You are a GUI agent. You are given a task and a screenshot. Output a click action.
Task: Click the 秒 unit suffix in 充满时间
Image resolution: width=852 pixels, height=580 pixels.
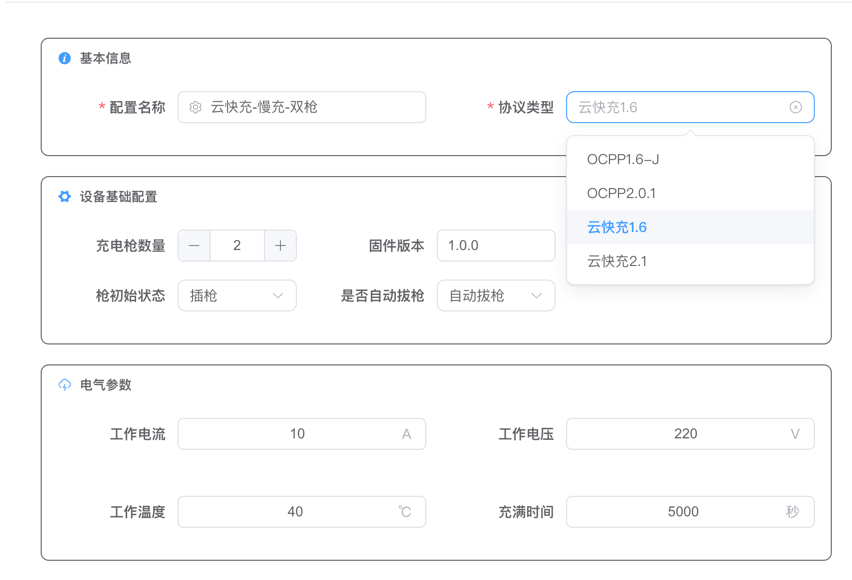pos(793,512)
